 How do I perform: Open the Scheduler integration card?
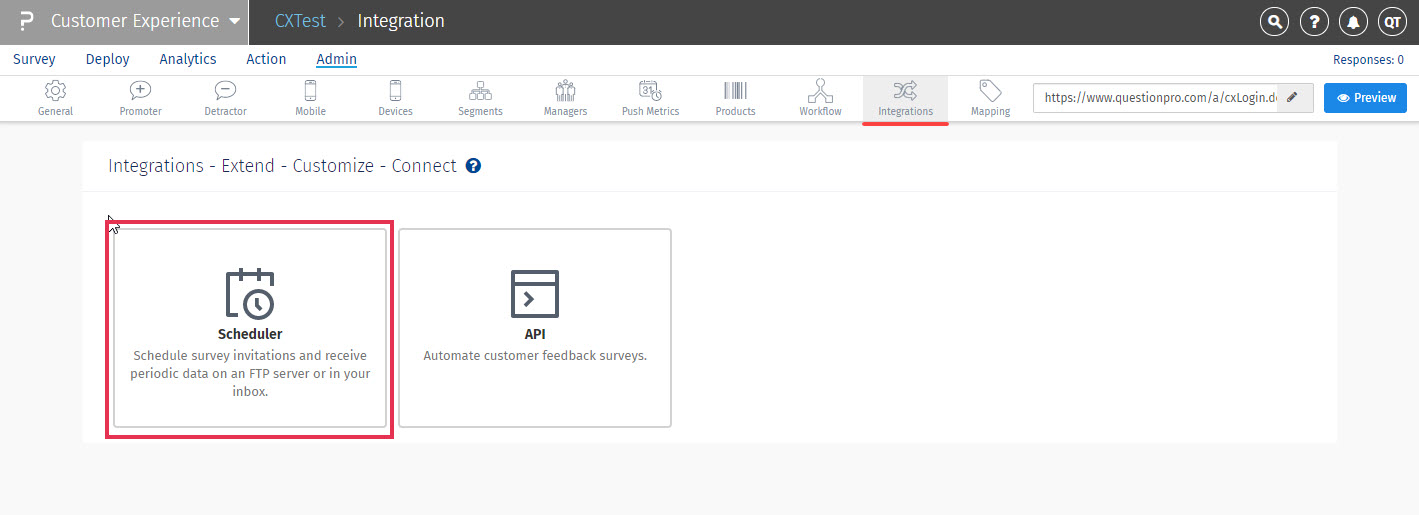click(250, 328)
